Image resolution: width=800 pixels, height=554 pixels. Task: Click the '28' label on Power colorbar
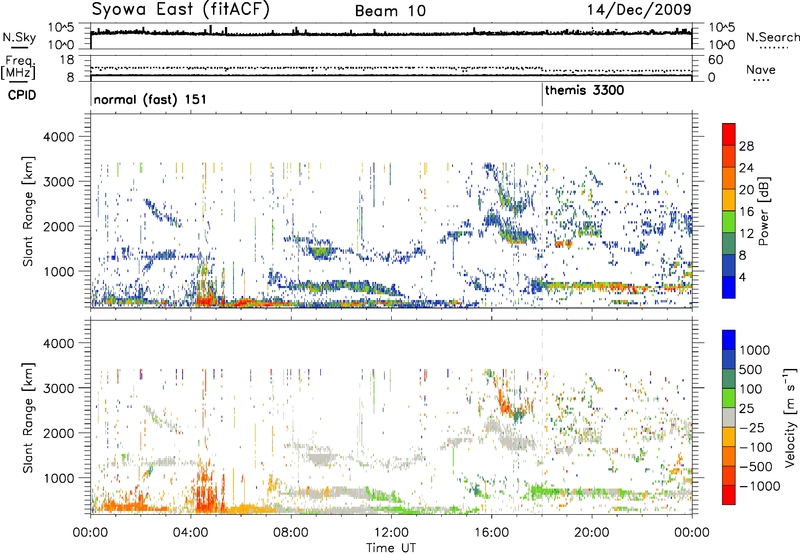tap(746, 146)
